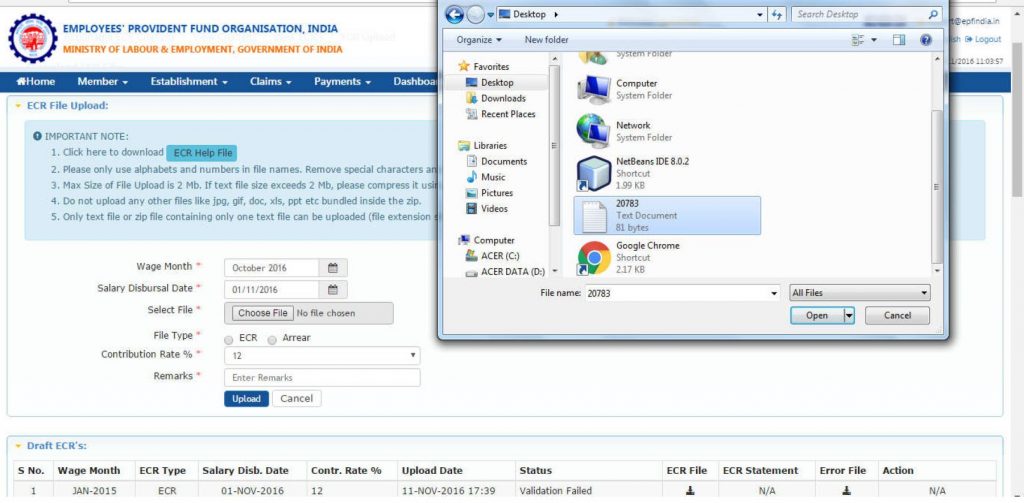Open ACER (C:) drive in sidebar
1024x503 pixels.
tap(492, 255)
